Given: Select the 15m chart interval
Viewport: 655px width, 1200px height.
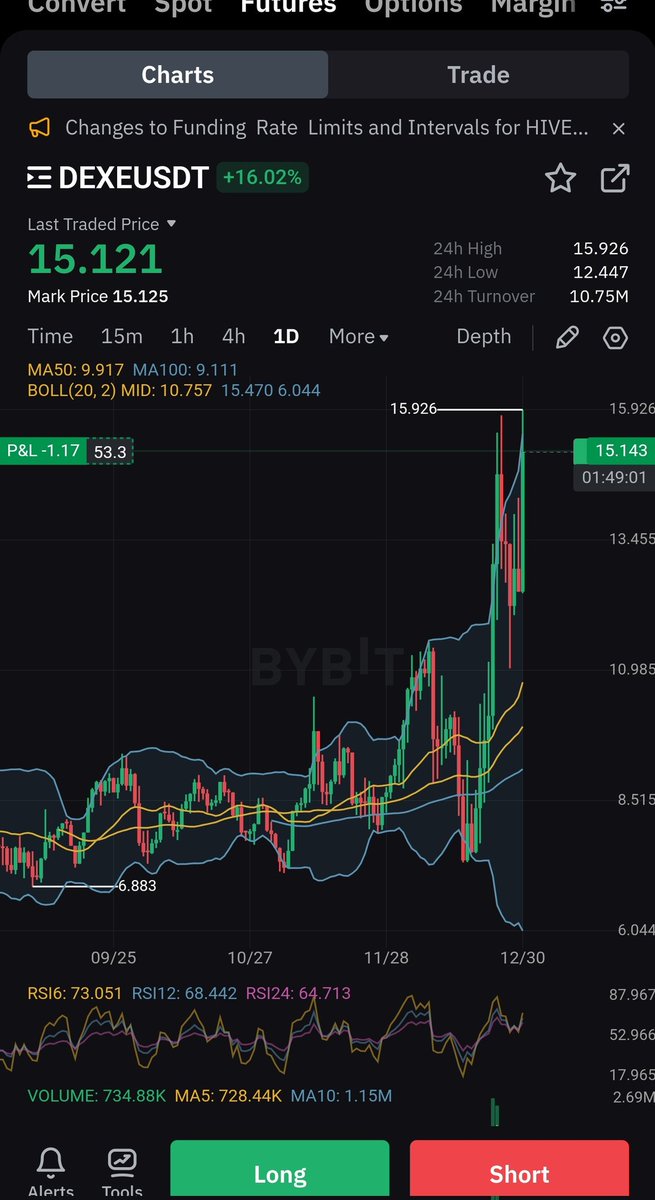Looking at the screenshot, I should click(122, 337).
